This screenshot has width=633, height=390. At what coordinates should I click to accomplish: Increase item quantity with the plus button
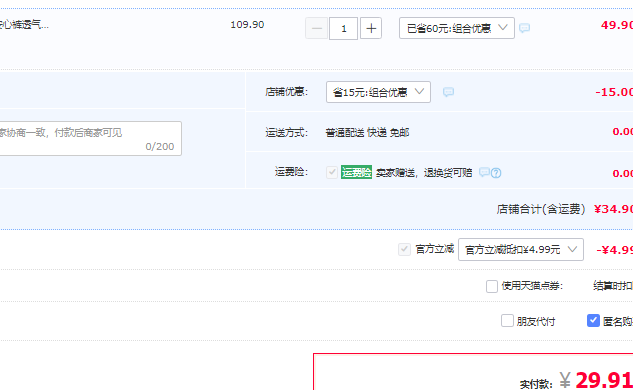click(x=371, y=28)
